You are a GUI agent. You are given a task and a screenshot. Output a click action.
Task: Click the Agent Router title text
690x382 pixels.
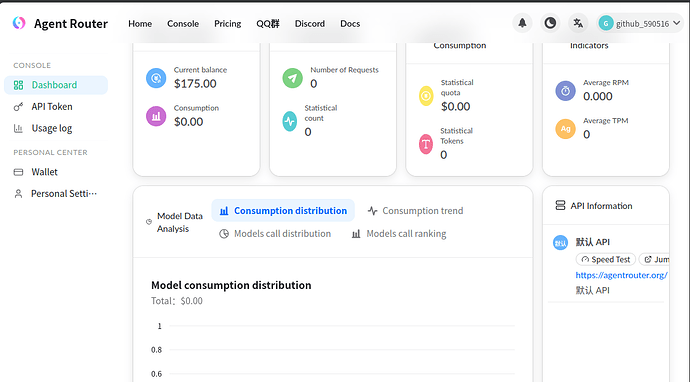(x=71, y=24)
